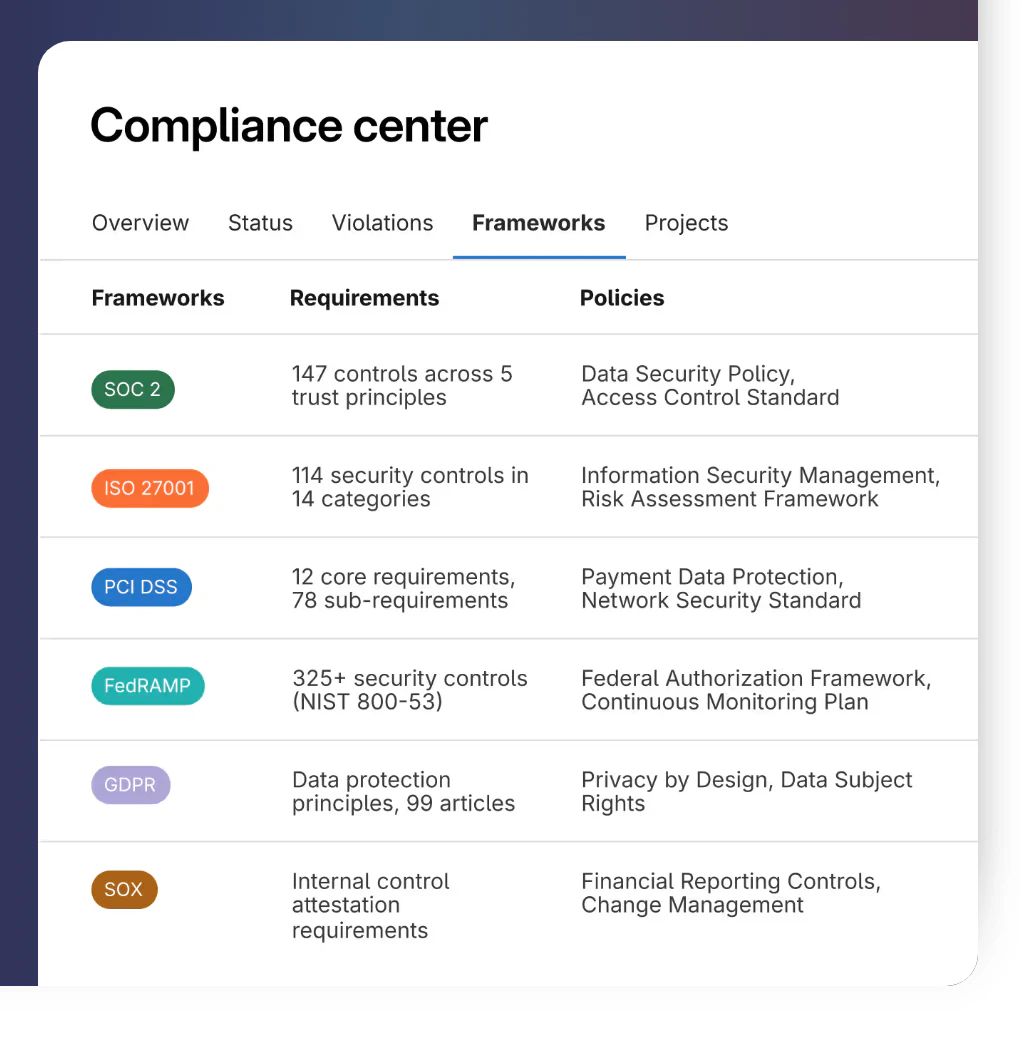Image resolution: width=1036 pixels, height=1060 pixels.
Task: Open Financial Reporting Controls policy text
Action: (x=730, y=881)
